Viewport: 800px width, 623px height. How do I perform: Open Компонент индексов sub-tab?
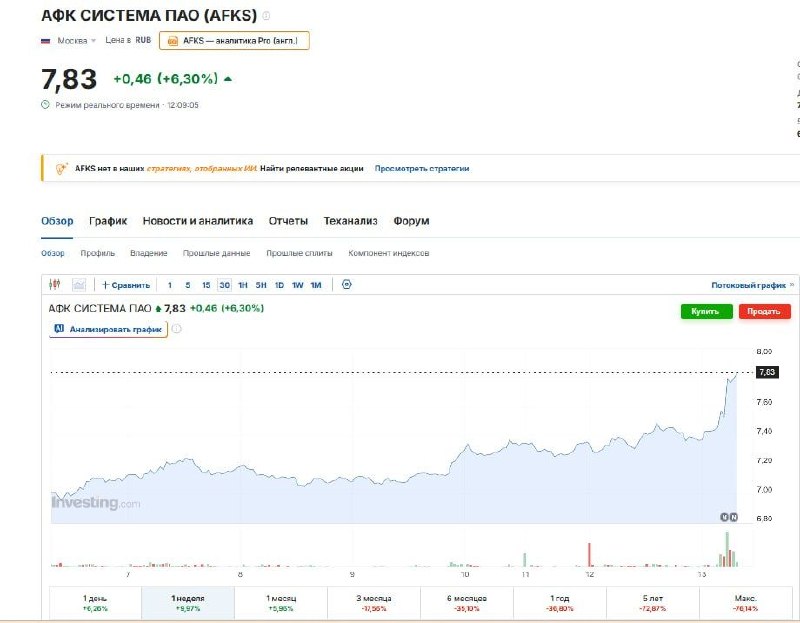(389, 253)
